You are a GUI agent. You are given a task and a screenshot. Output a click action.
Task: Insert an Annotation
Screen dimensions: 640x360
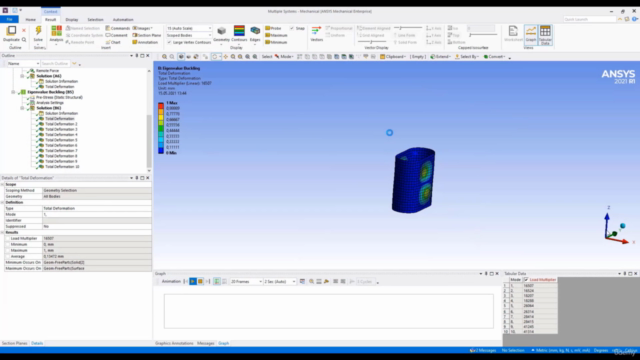[x=145, y=42]
